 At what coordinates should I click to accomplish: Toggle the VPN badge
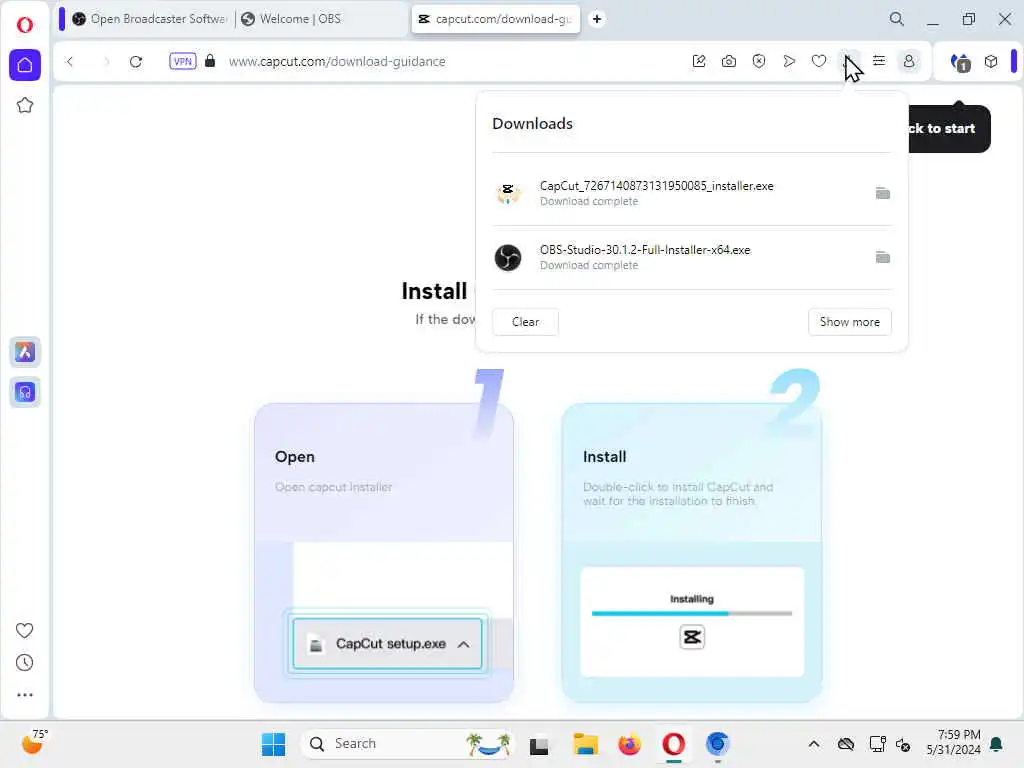click(183, 61)
